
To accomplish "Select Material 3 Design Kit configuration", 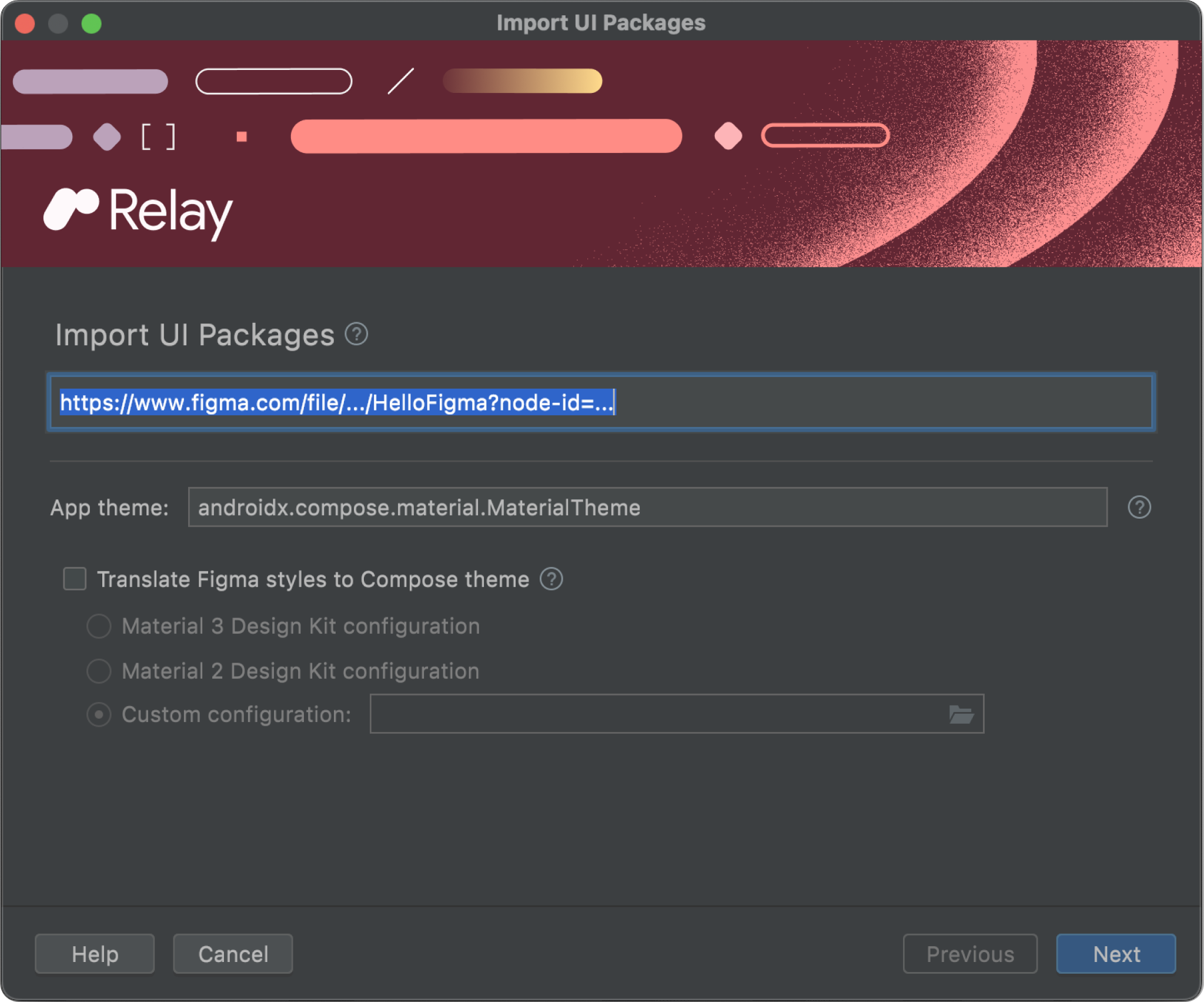I will (x=100, y=625).
